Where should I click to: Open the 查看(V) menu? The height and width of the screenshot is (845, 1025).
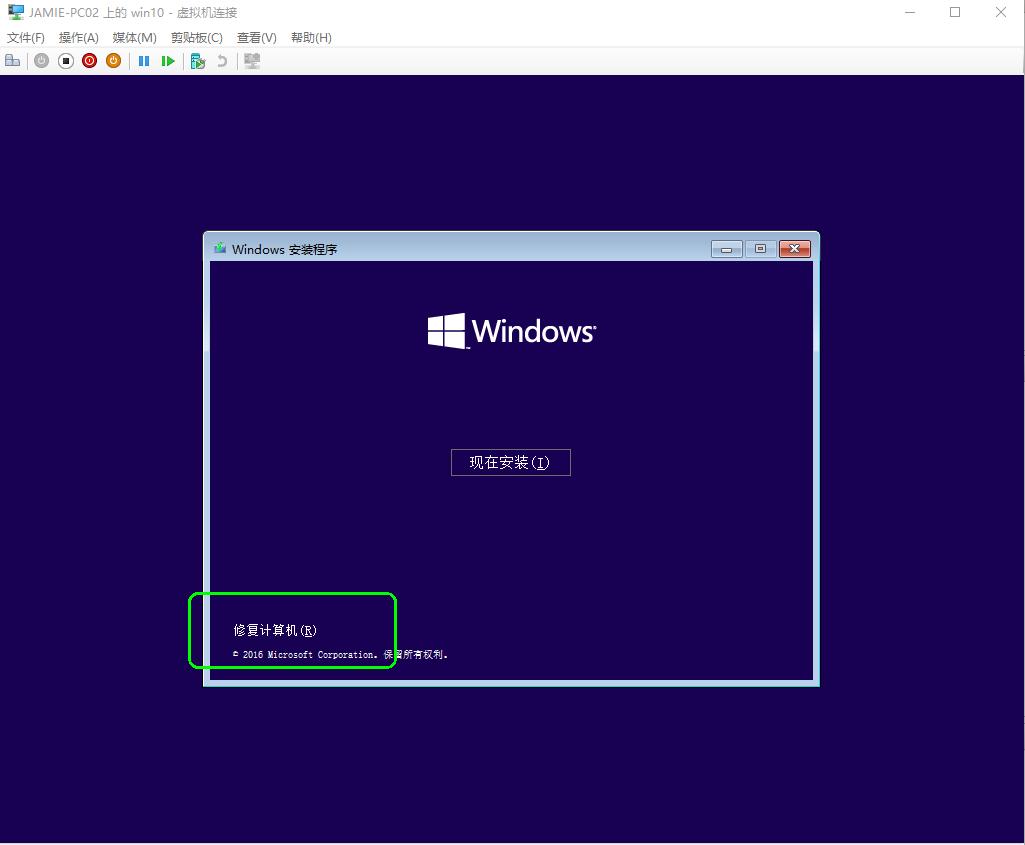[256, 37]
